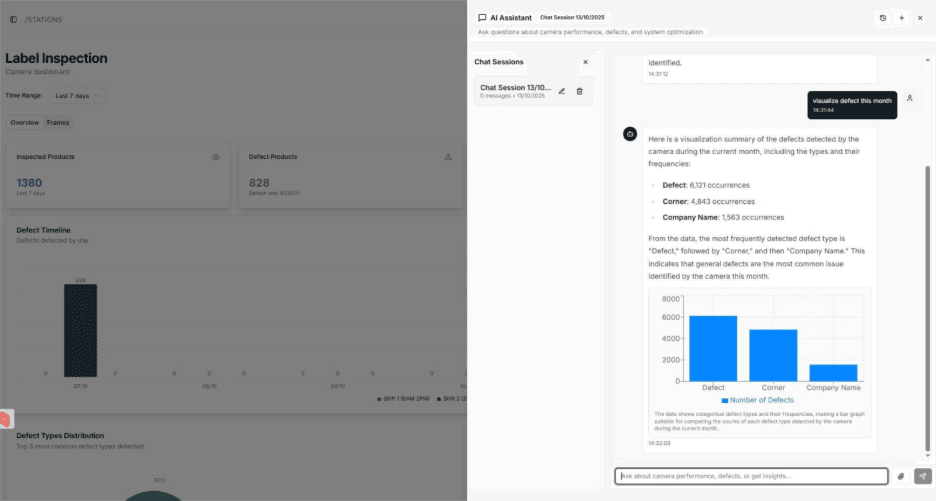Delete the chat session with the trash icon
The width and height of the screenshot is (936, 501).
580,91
